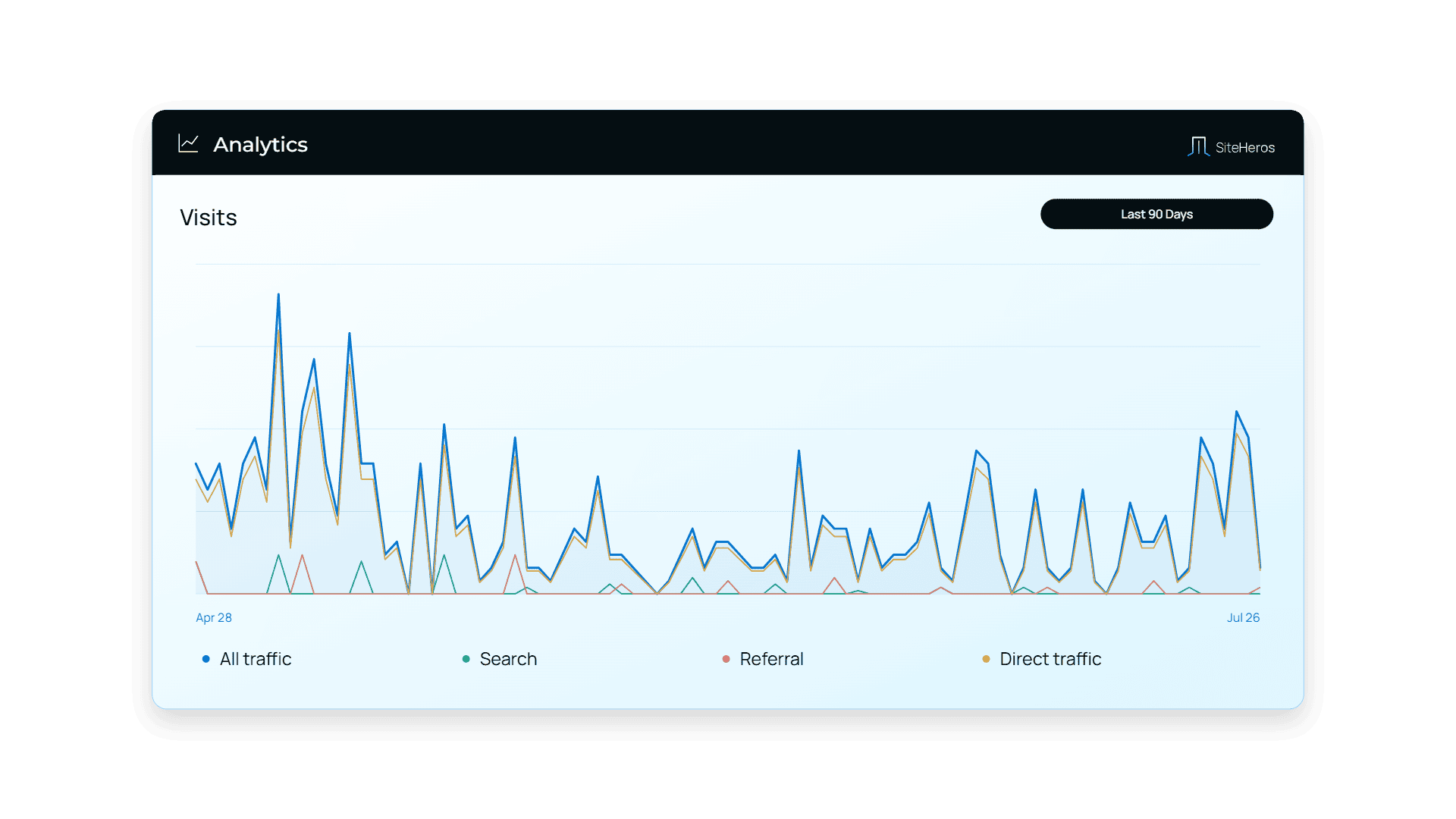1456x819 pixels.
Task: Click the red Referral legend dot
Action: [x=726, y=659]
